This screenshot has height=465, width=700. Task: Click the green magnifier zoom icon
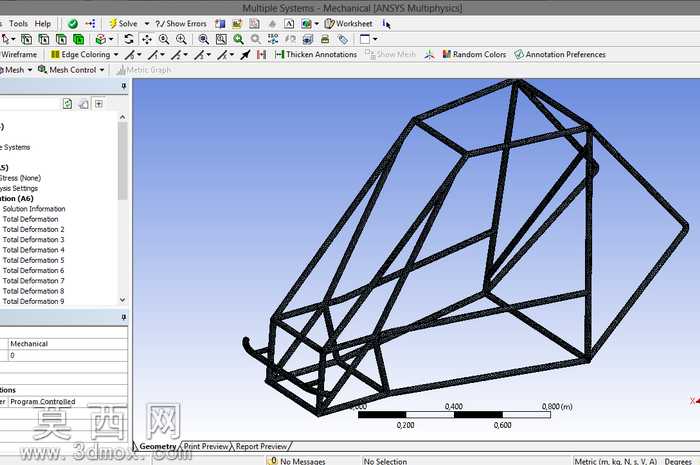coord(238,39)
